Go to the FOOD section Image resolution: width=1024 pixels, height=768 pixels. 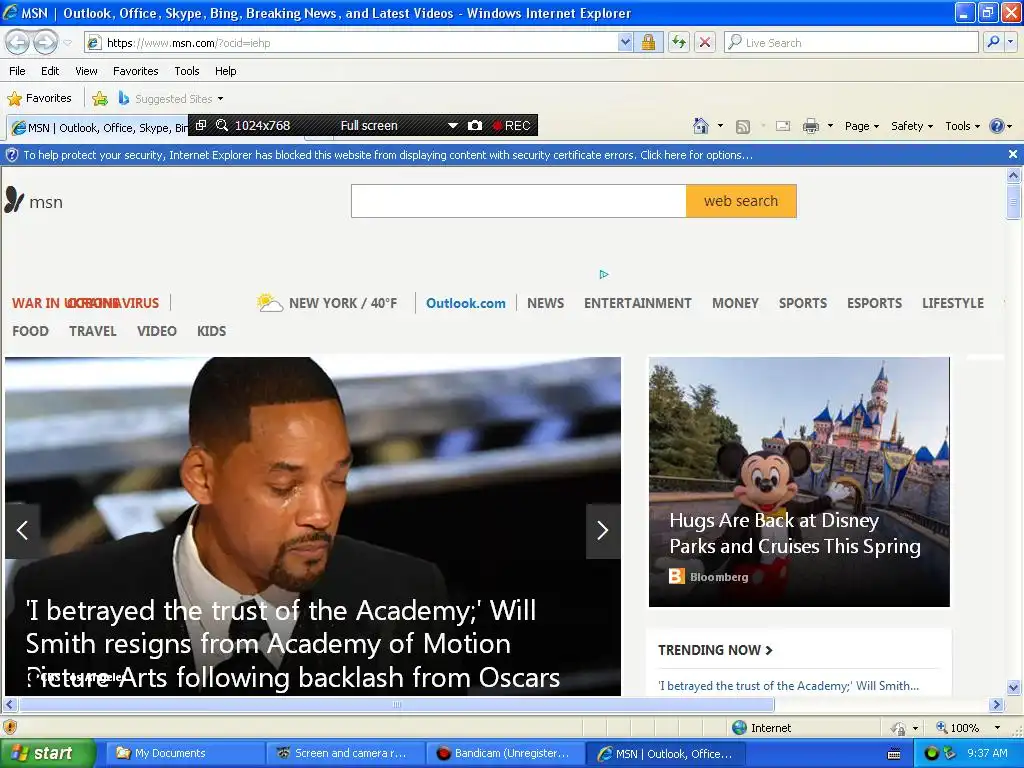coord(30,331)
